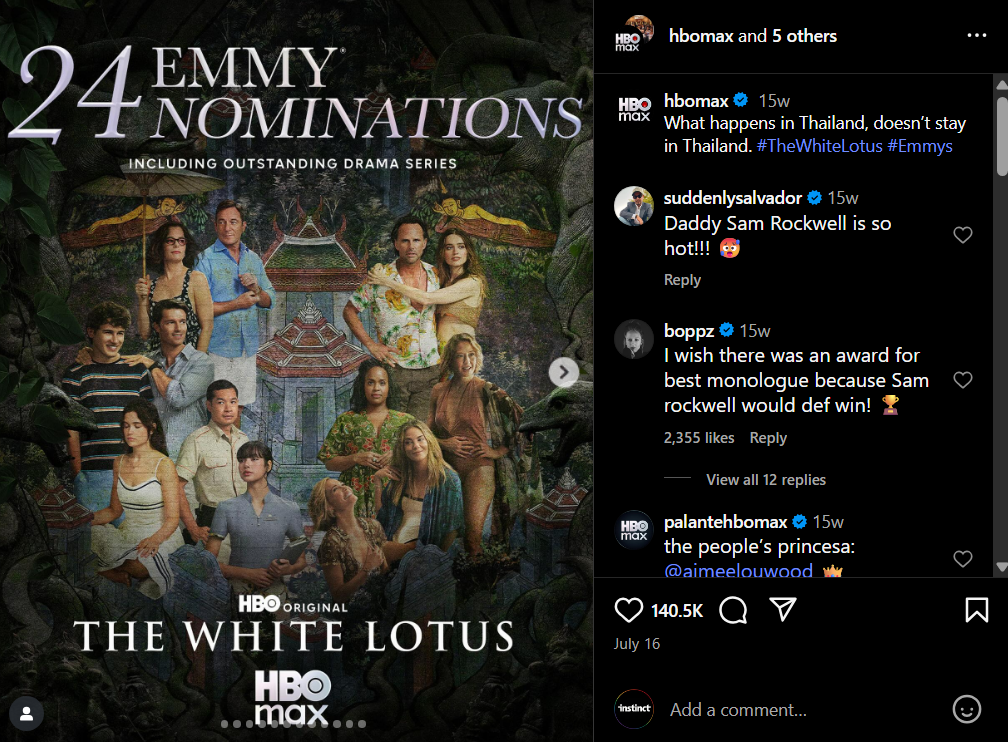Open @aimeelouwood profile mention

[x=738, y=570]
